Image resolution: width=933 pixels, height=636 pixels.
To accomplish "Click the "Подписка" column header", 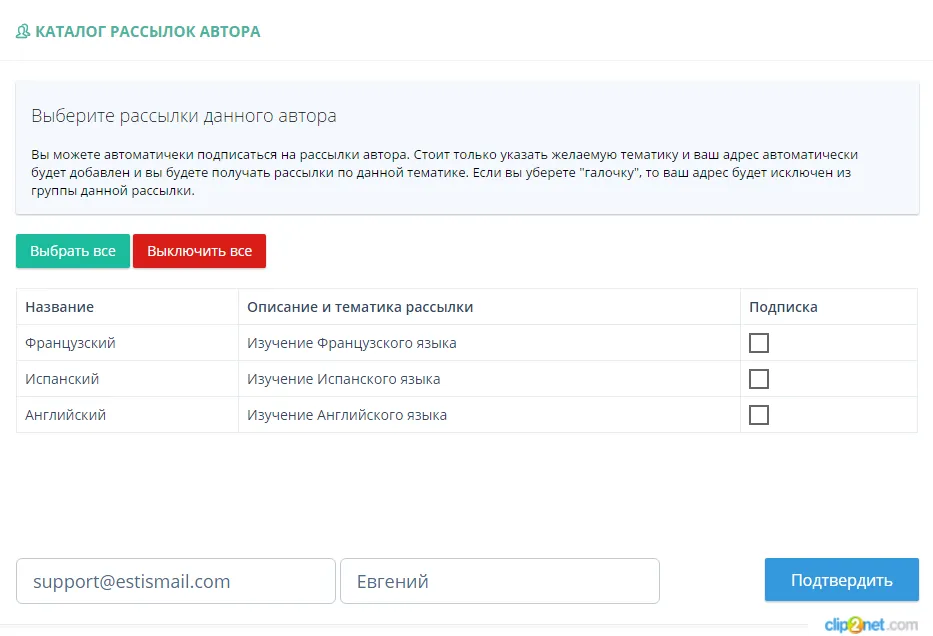I will [x=783, y=307].
